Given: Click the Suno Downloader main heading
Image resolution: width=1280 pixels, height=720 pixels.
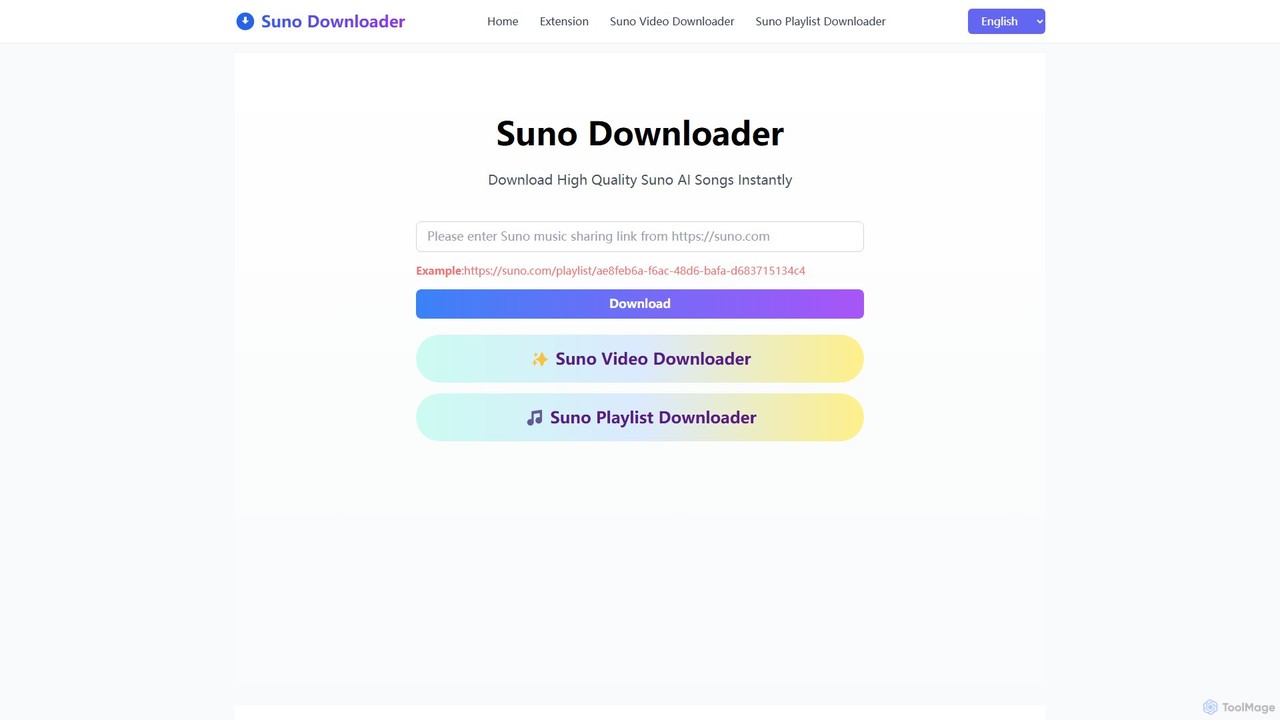Looking at the screenshot, I should [x=640, y=133].
